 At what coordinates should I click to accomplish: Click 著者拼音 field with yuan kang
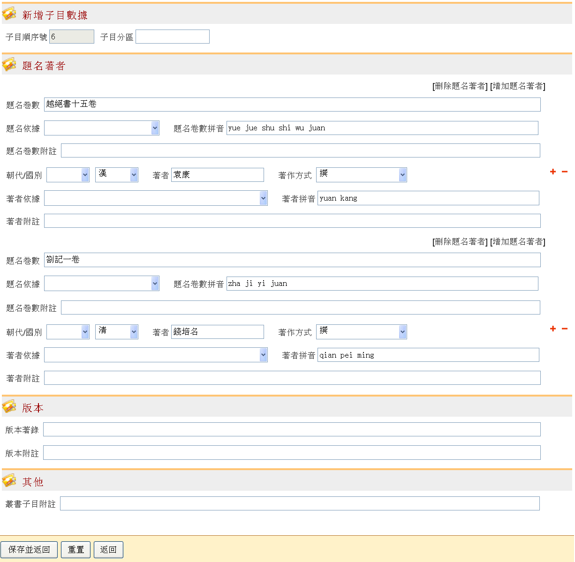(428, 198)
